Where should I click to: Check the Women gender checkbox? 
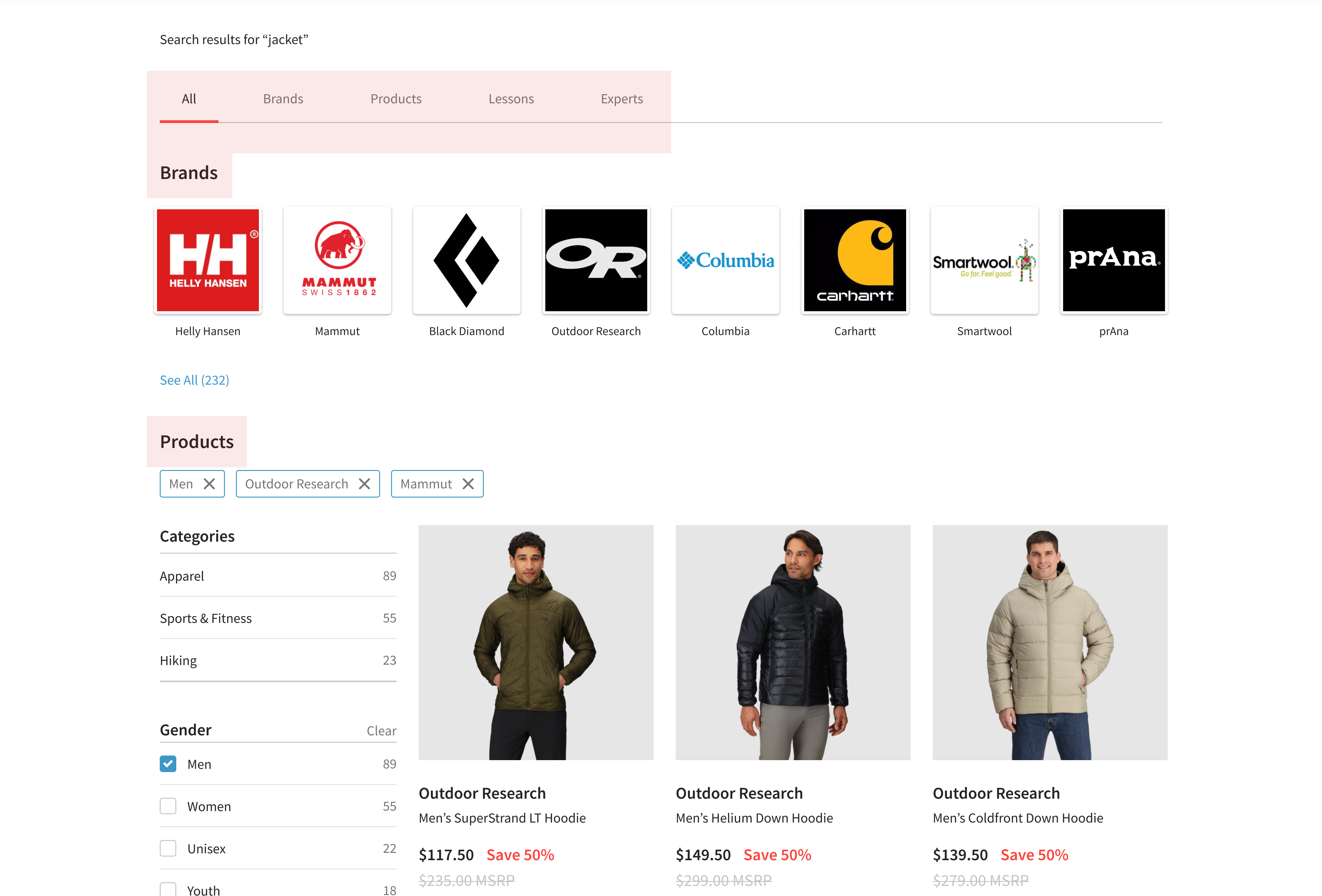168,806
